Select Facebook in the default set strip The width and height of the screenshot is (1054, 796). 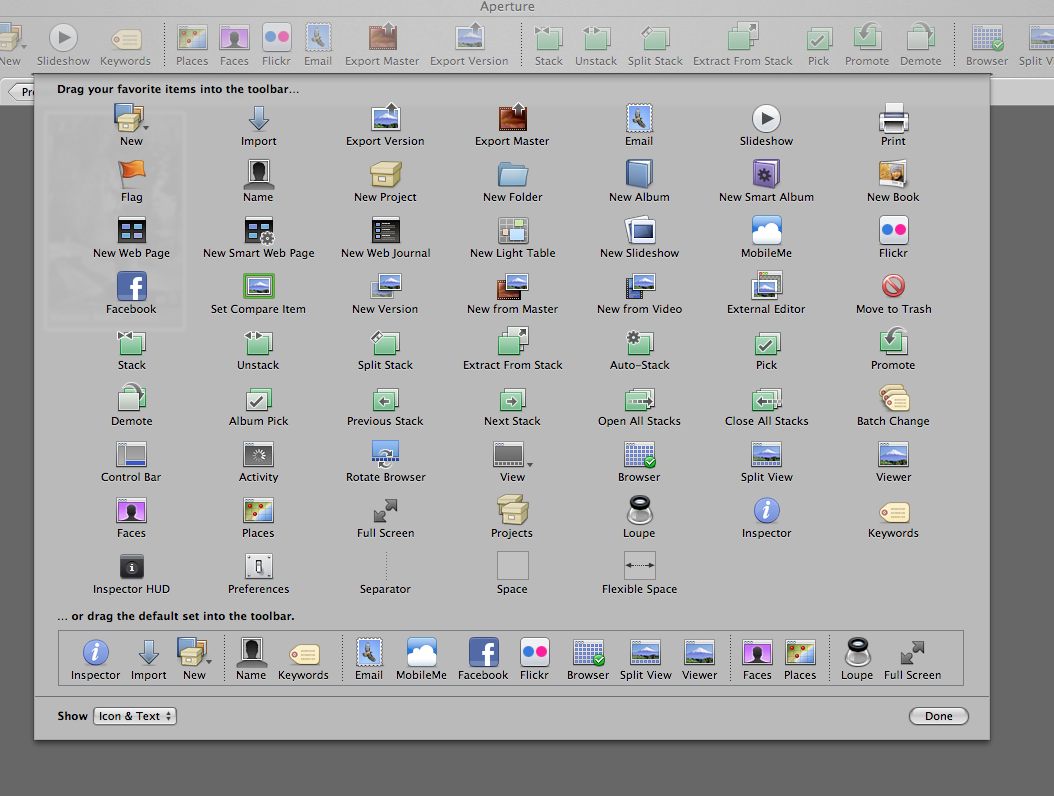click(x=483, y=660)
